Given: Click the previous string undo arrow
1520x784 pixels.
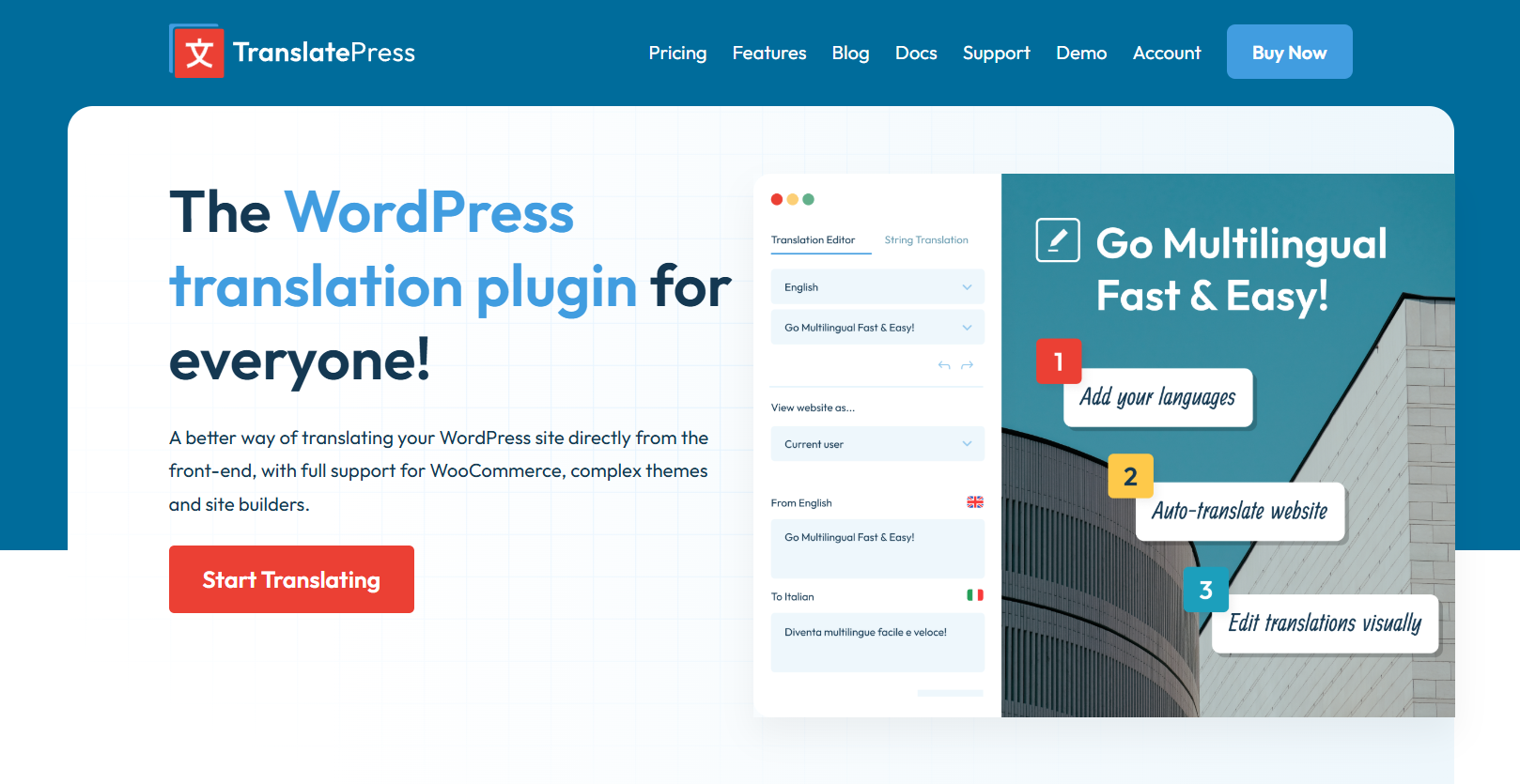Looking at the screenshot, I should tap(944, 365).
